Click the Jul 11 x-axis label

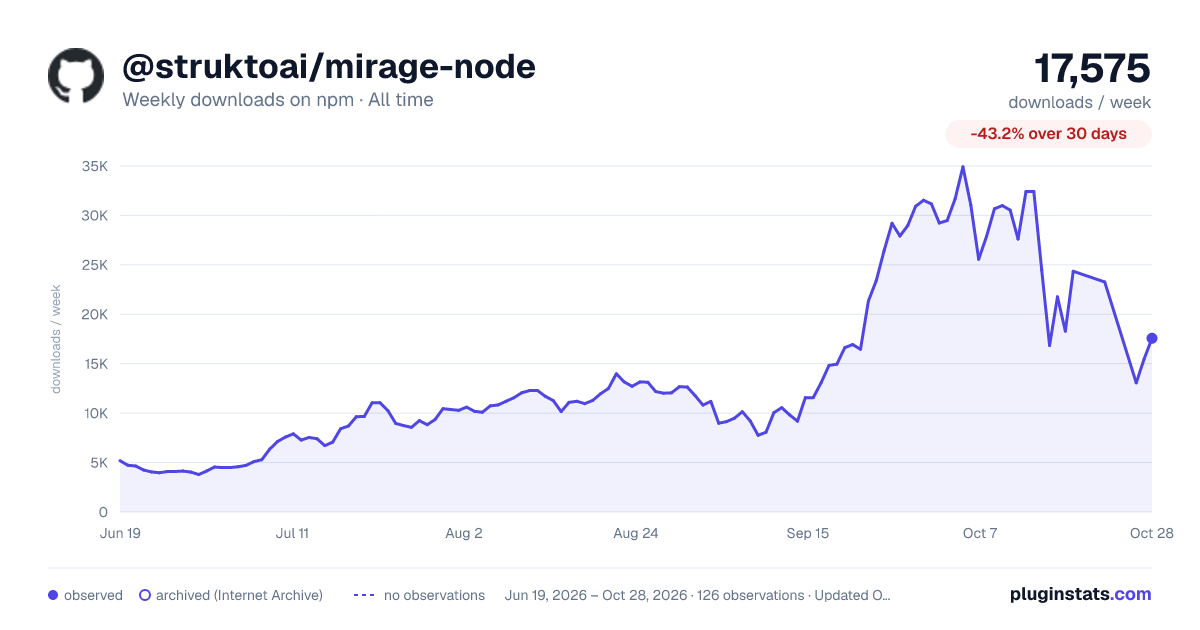point(292,533)
